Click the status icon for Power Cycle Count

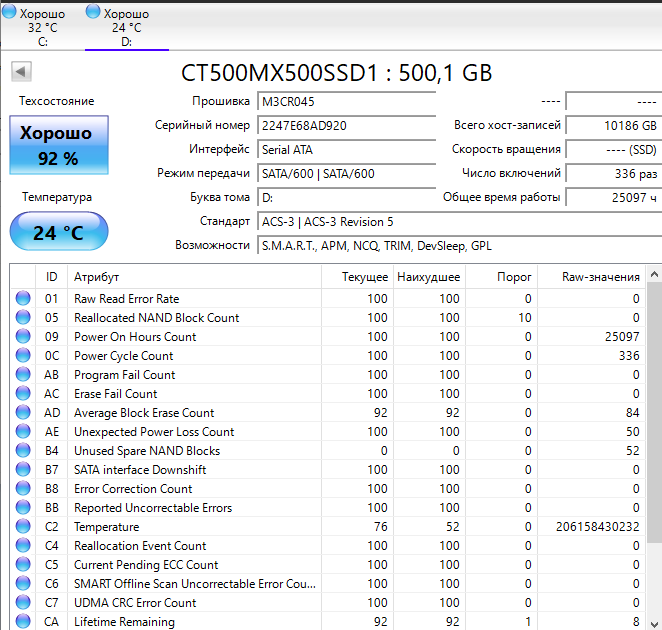point(23,355)
